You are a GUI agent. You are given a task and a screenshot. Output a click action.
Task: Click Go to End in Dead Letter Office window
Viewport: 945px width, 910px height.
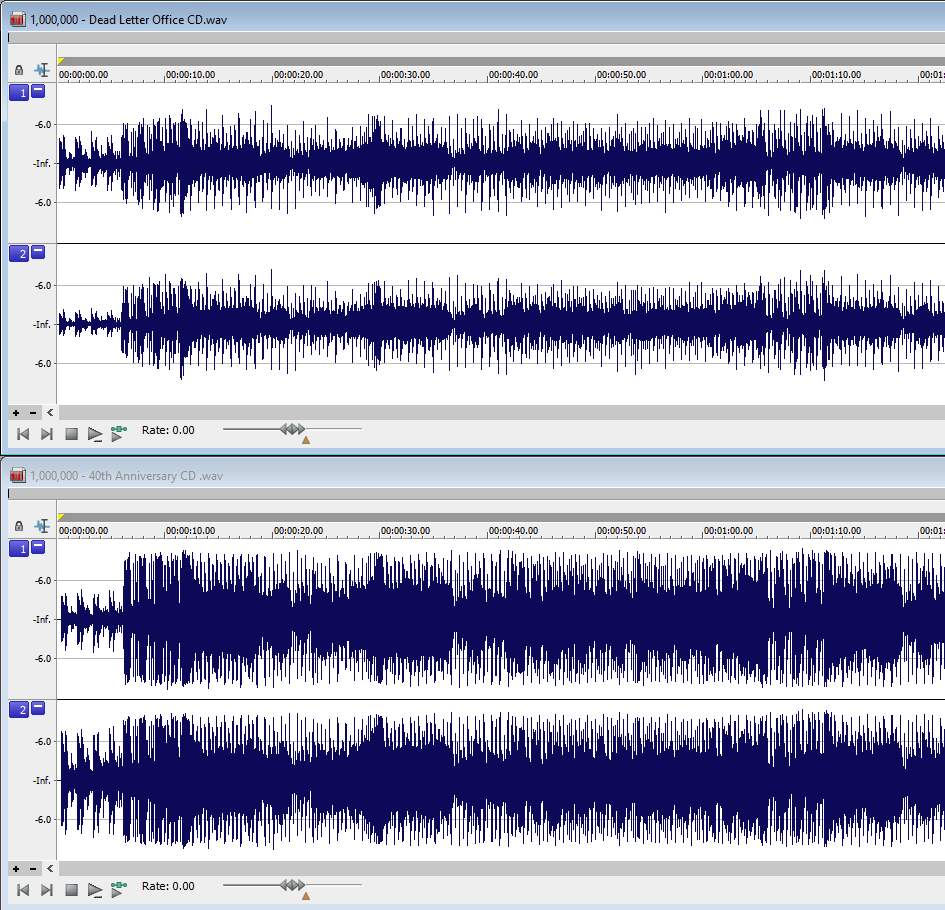tap(47, 433)
